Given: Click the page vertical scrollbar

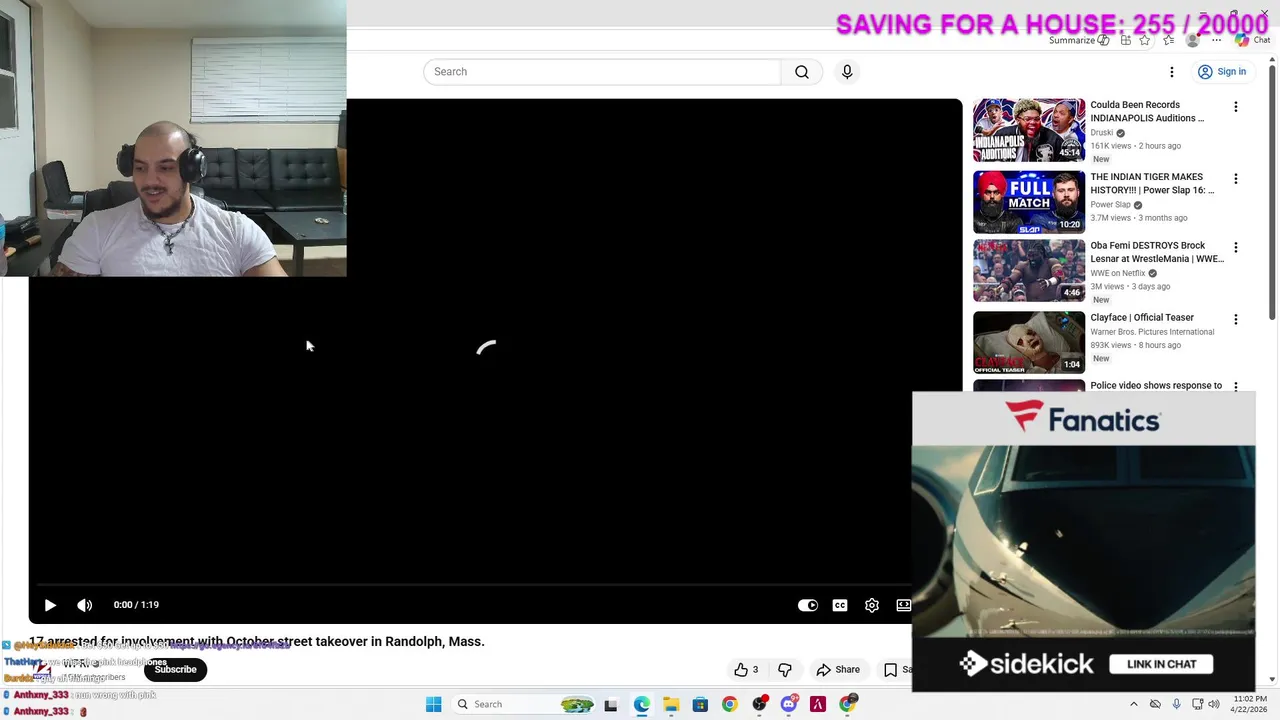Looking at the screenshot, I should point(1273,190).
